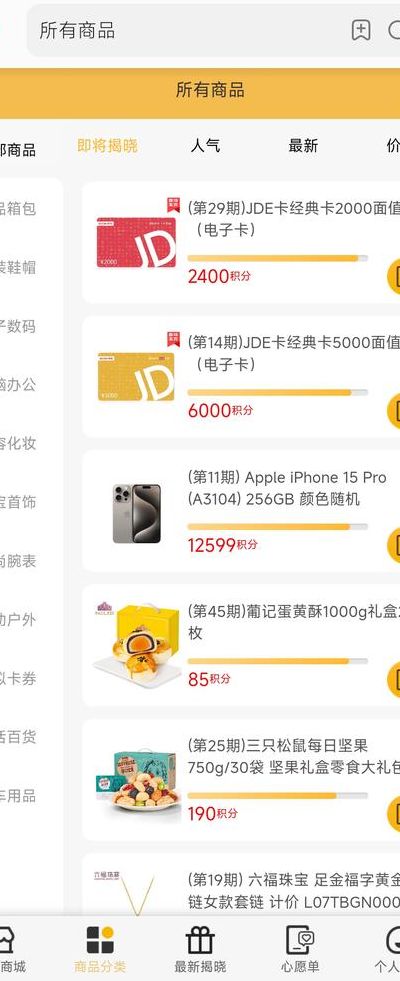This screenshot has width=400, height=981.
Task: Tap the yellow cart button on 三只松鼠 item
Action: tap(394, 813)
